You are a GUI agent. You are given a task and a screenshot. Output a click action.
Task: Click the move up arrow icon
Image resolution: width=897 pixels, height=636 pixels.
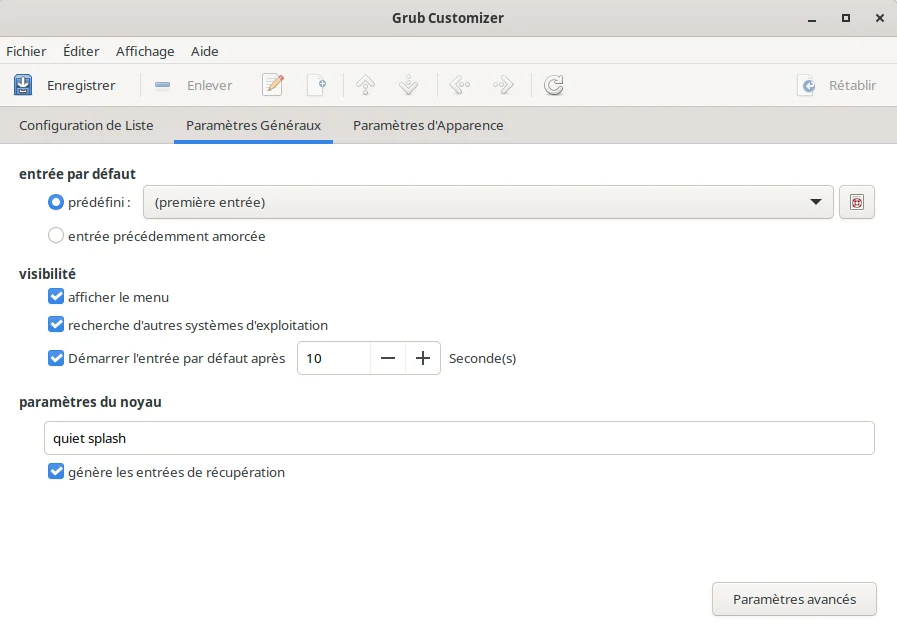[366, 85]
